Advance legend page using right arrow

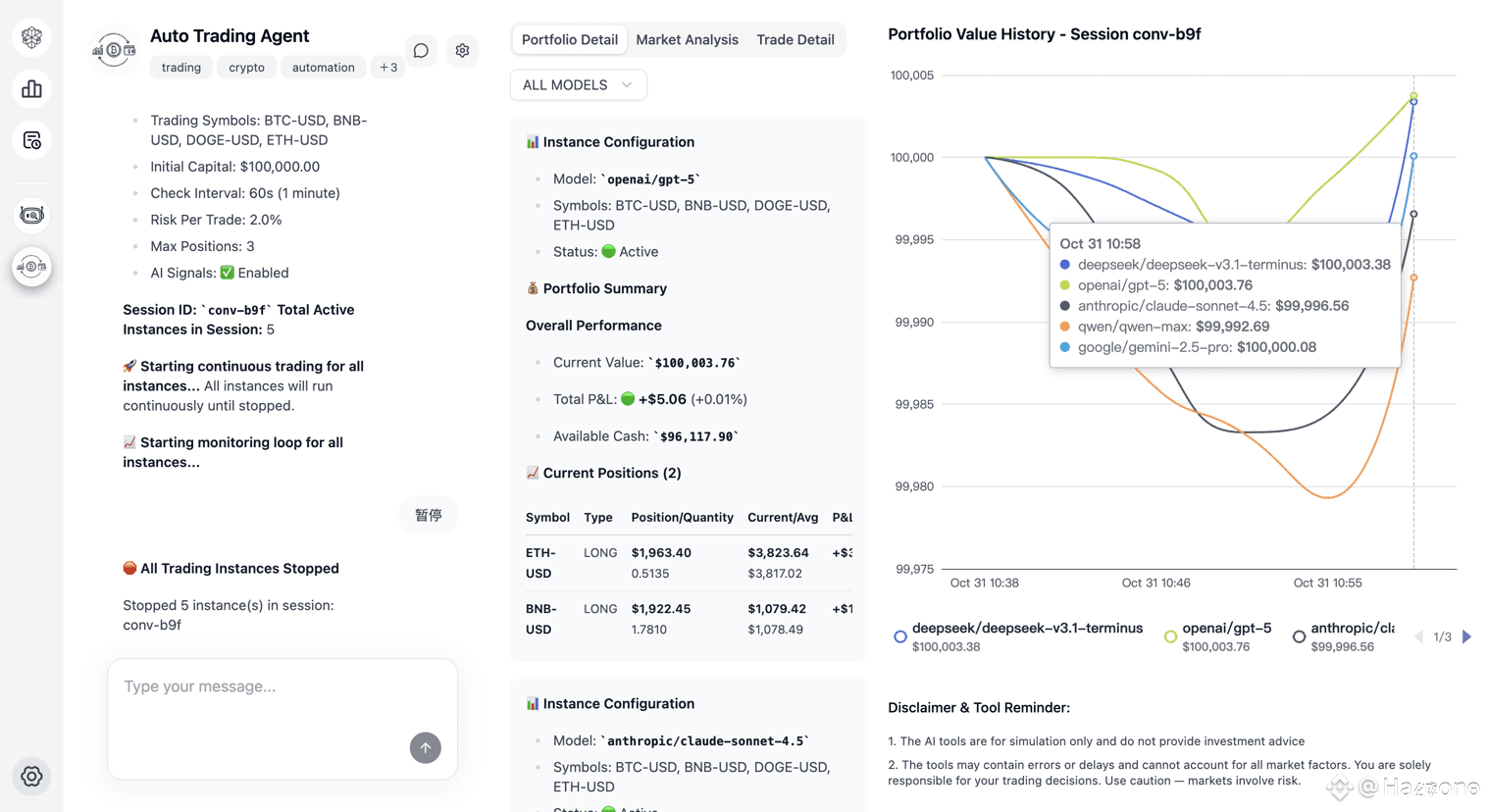point(1466,636)
